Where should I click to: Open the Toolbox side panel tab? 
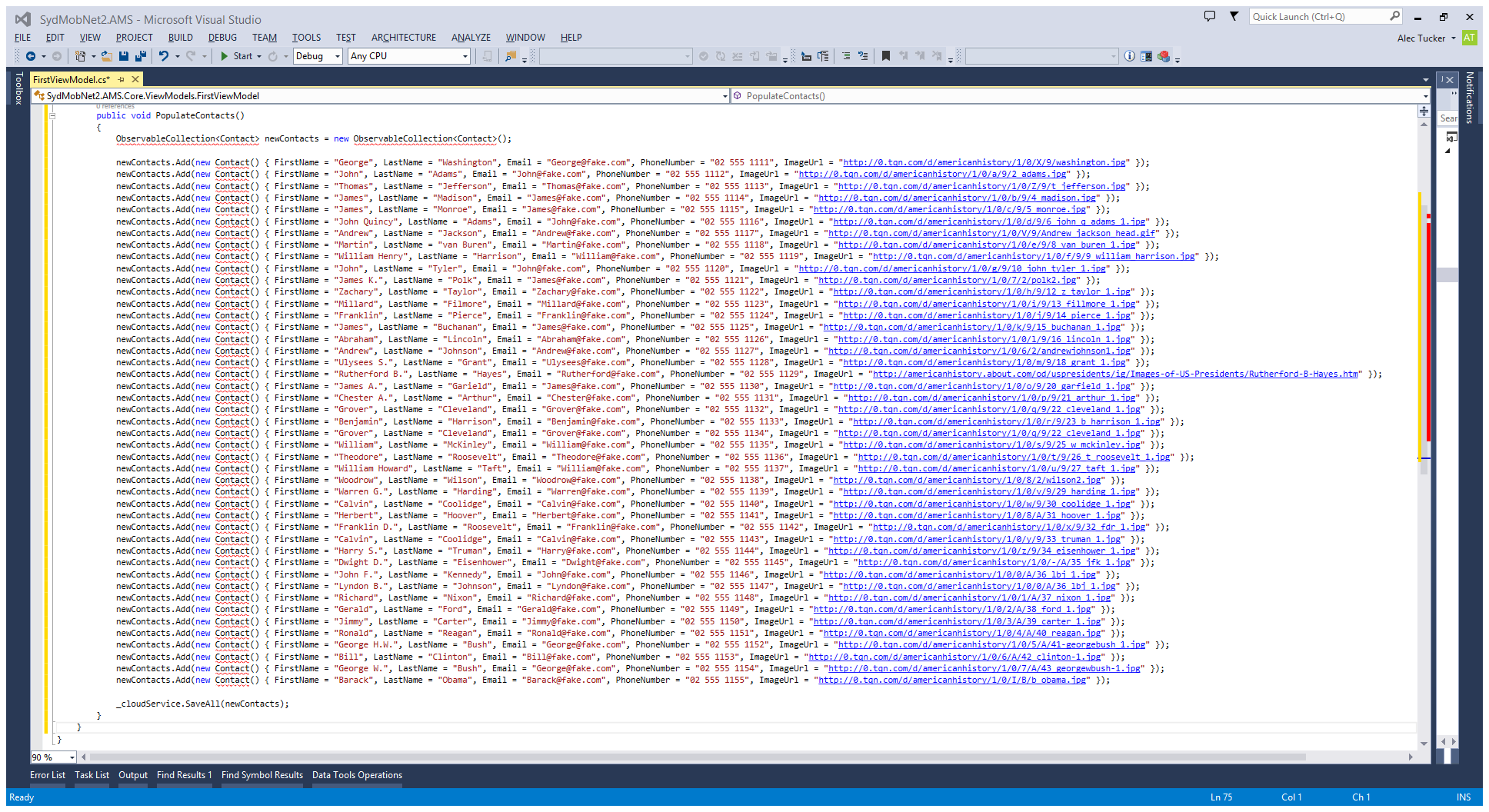coord(19,88)
